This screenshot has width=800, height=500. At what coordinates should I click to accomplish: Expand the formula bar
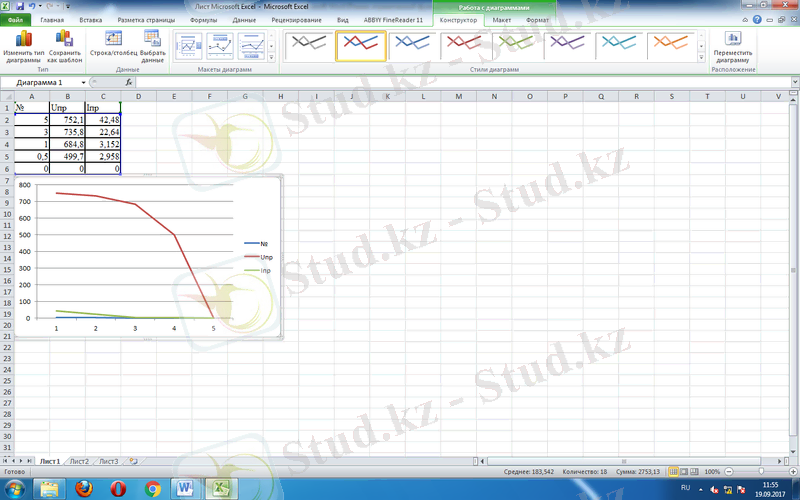(795, 83)
